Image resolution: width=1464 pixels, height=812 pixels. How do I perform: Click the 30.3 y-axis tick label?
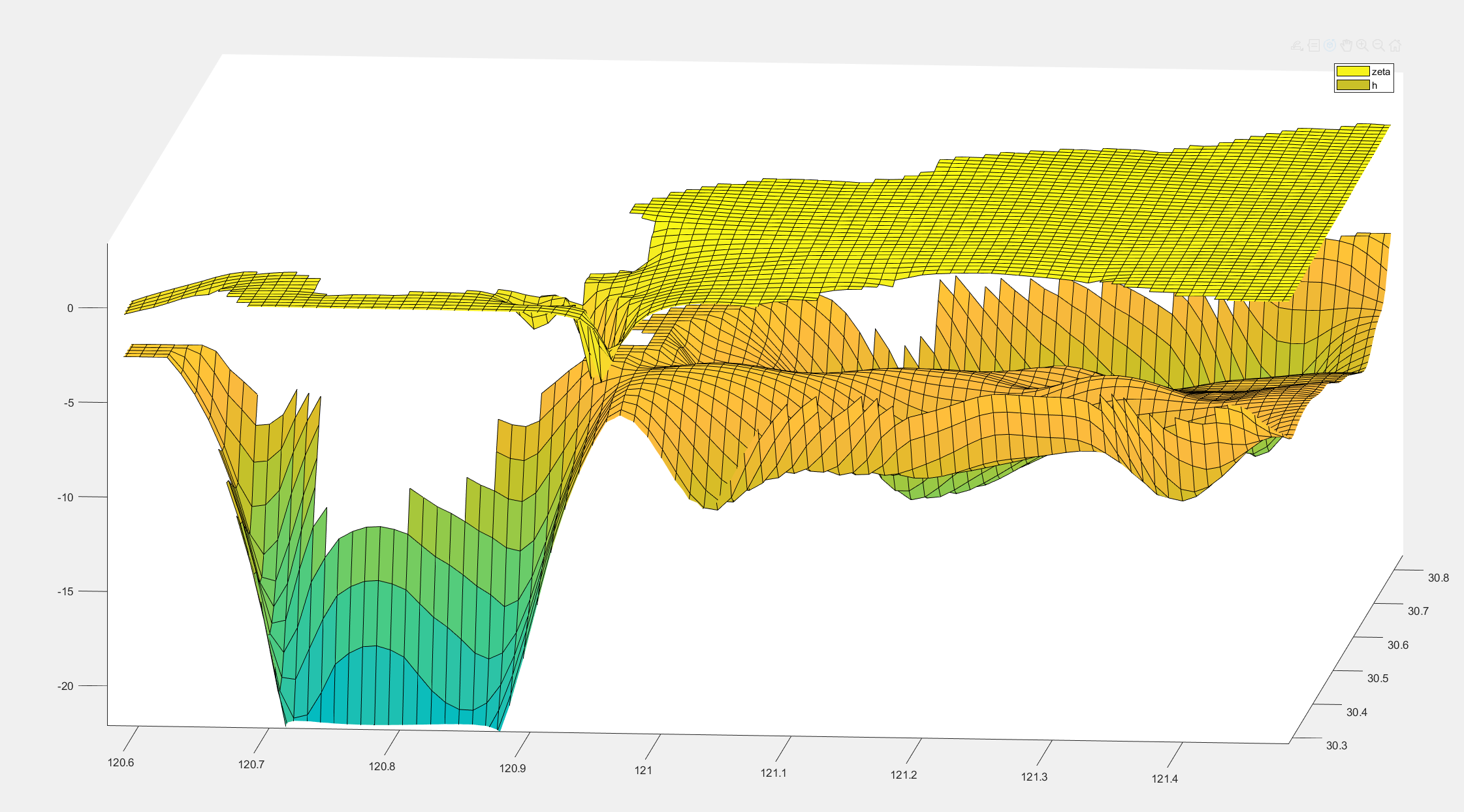[1336, 745]
